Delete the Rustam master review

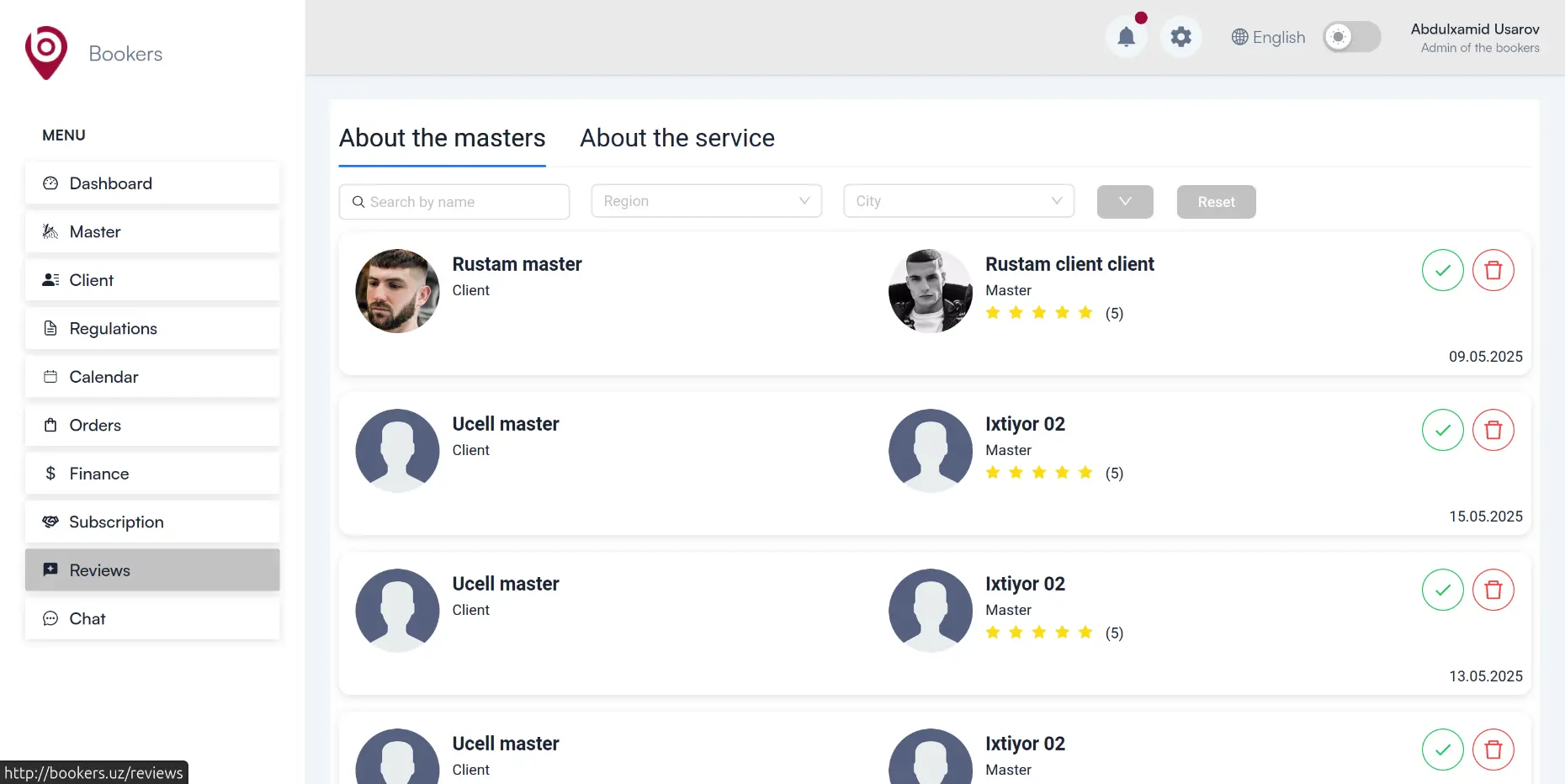[x=1493, y=270]
